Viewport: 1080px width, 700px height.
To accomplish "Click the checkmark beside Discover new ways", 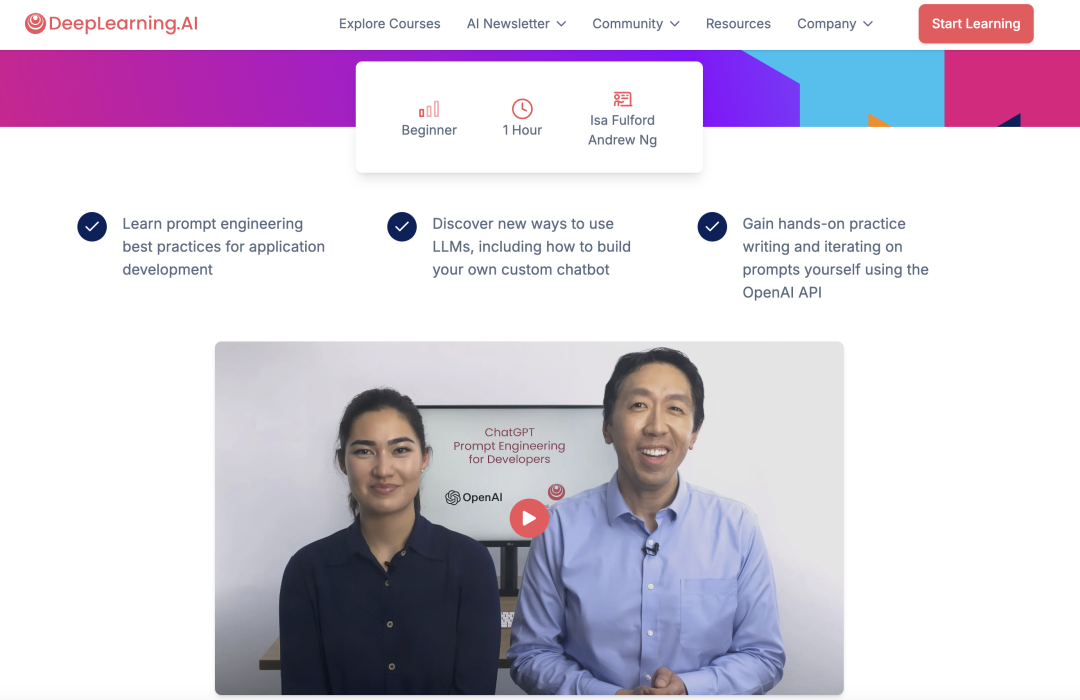I will tap(402, 227).
